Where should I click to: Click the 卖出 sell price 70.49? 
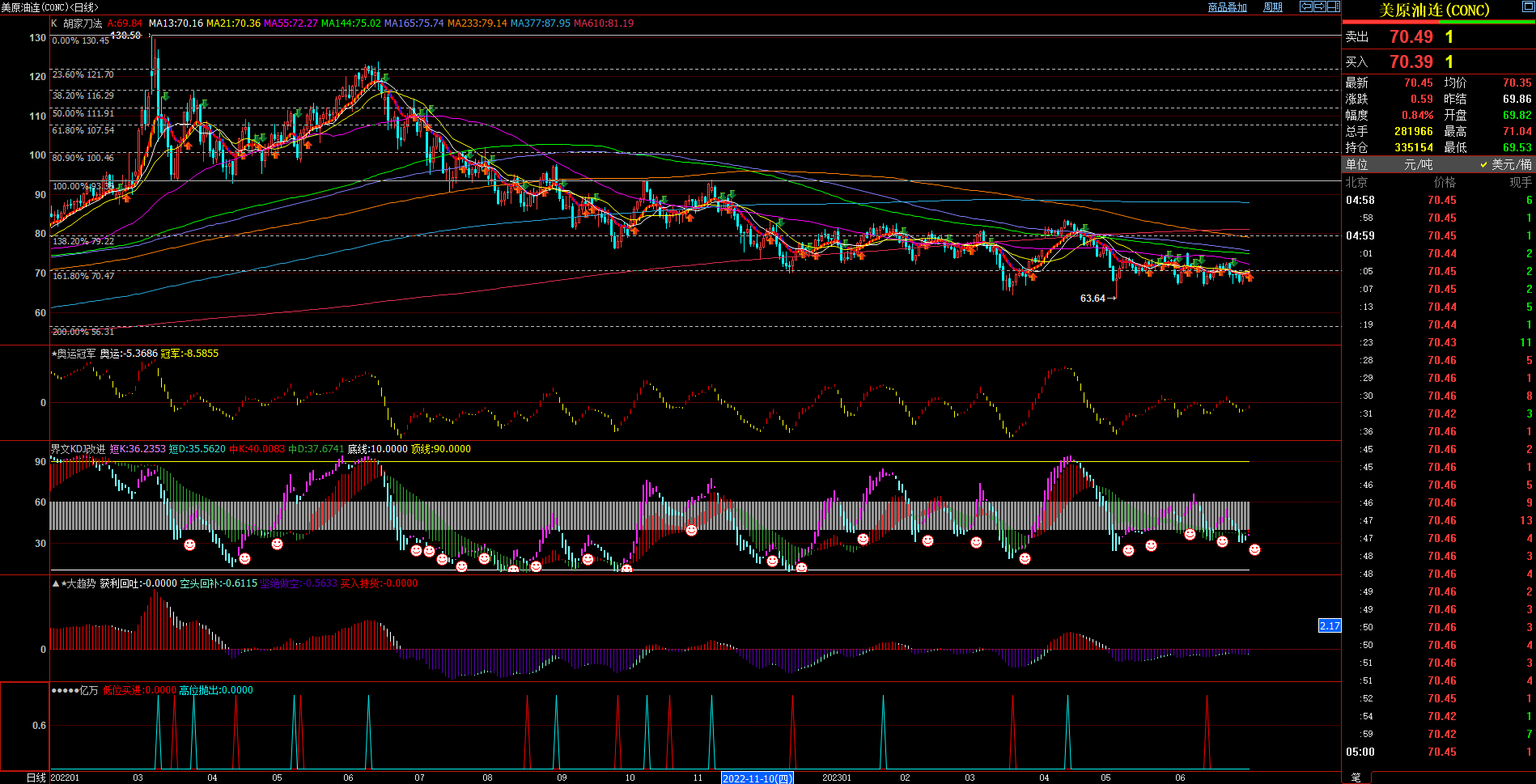(1411, 37)
